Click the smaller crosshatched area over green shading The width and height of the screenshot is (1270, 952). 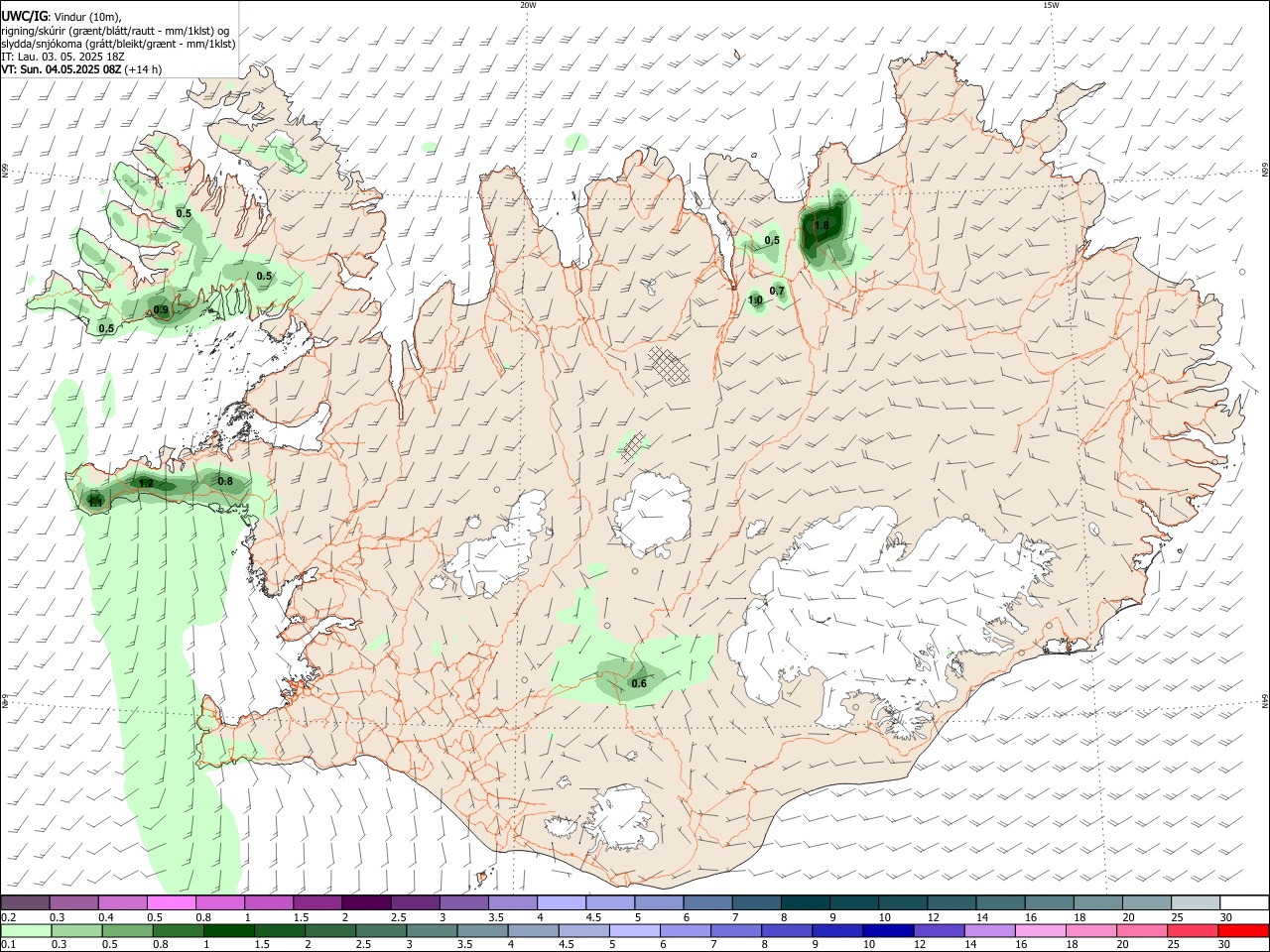click(633, 446)
